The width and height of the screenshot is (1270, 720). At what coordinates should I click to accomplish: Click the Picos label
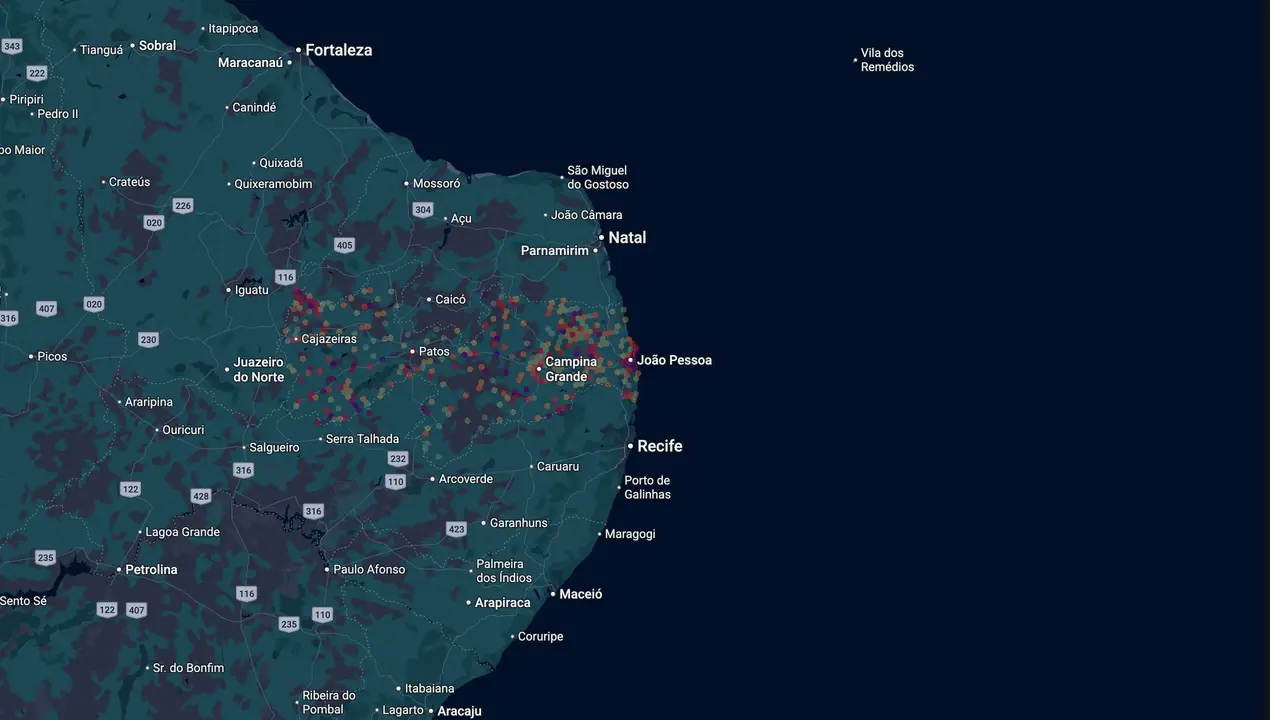pyautogui.click(x=52, y=357)
